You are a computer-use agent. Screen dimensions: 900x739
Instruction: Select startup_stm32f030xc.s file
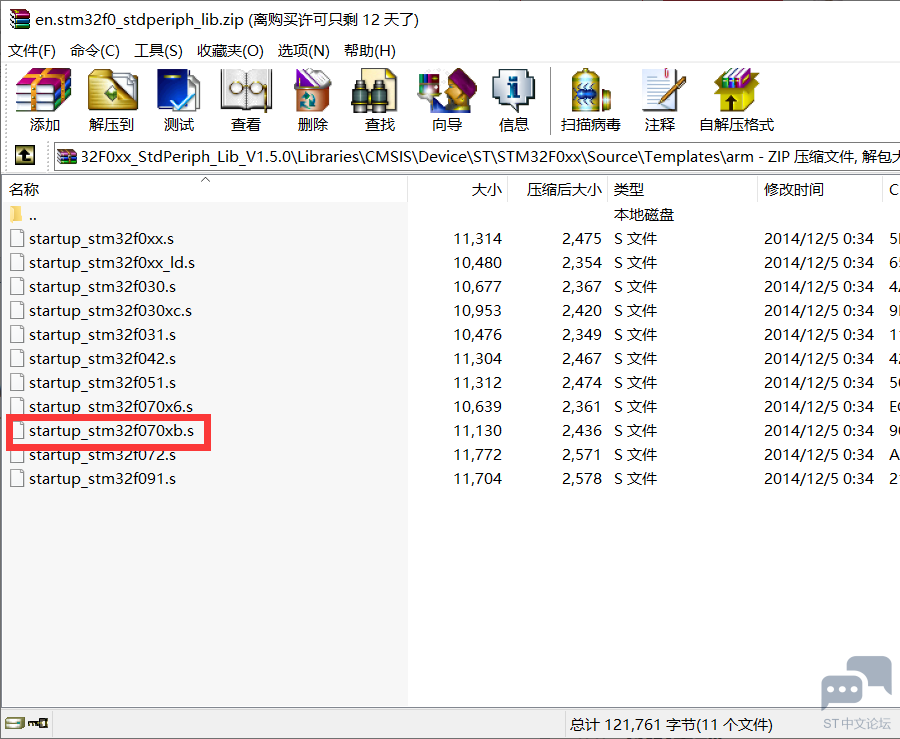110,310
